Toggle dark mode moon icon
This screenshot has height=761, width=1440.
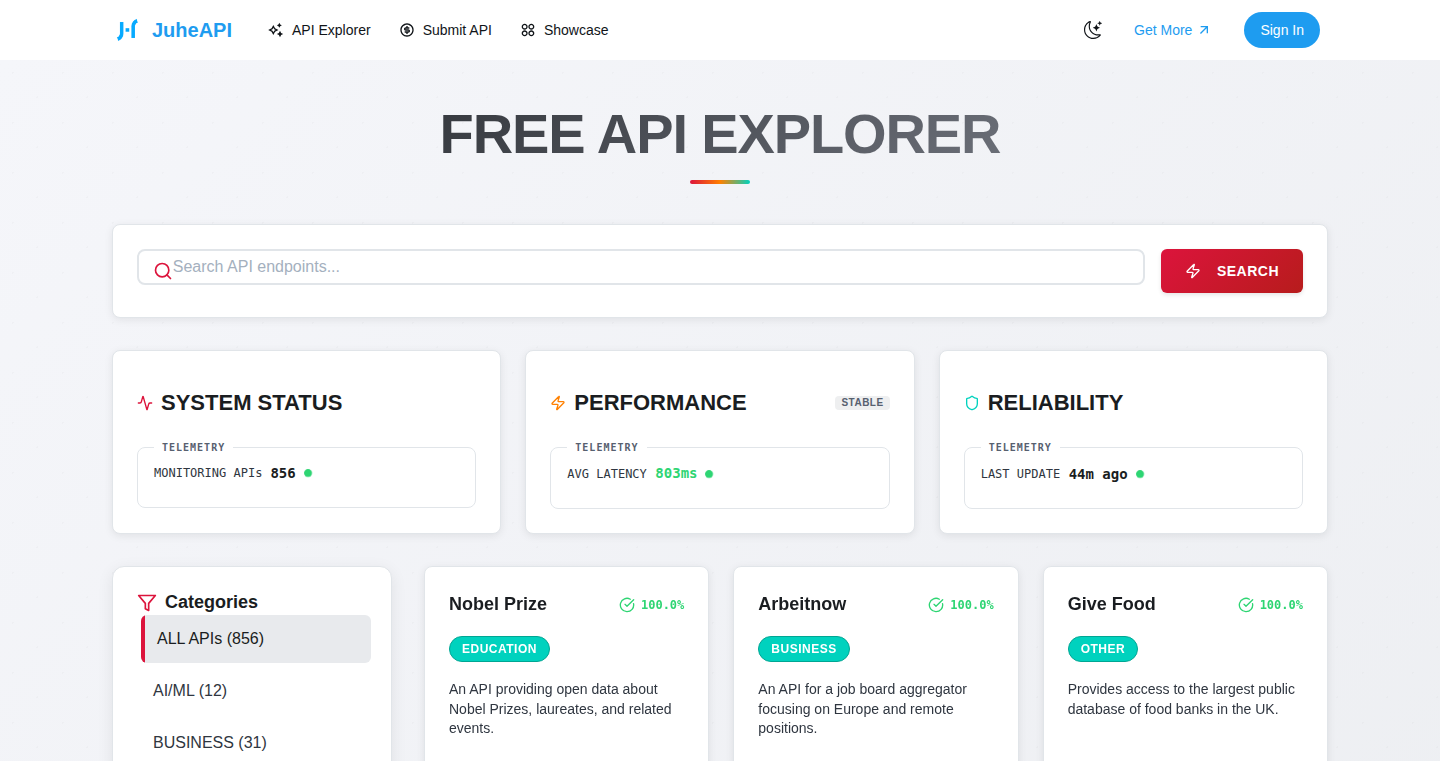(1093, 30)
